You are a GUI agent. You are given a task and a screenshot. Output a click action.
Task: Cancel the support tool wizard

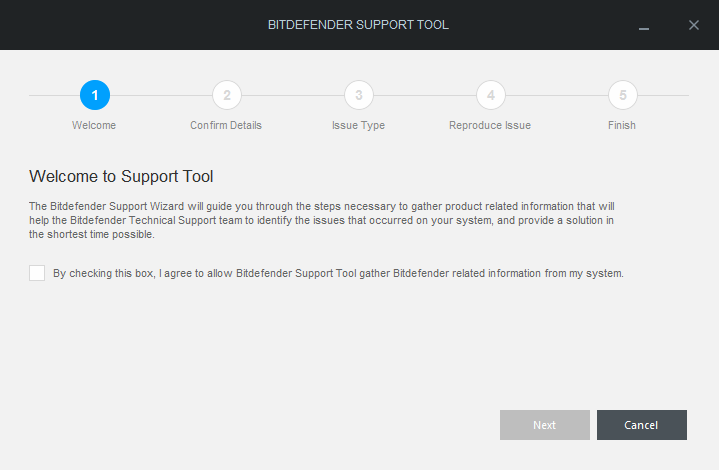pos(642,425)
